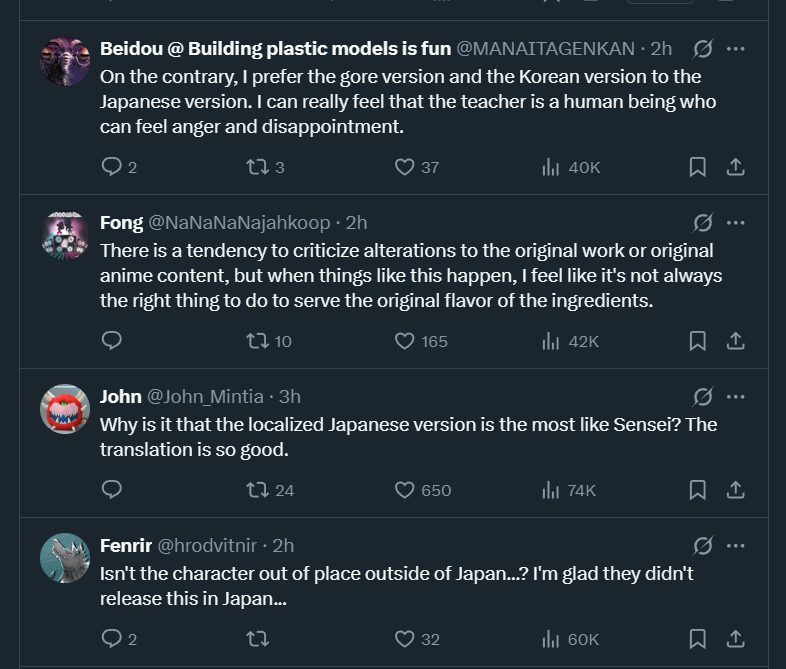Viewport: 786px width, 669px height.
Task: Open Fenrir's wolf avatar
Action: [65, 558]
